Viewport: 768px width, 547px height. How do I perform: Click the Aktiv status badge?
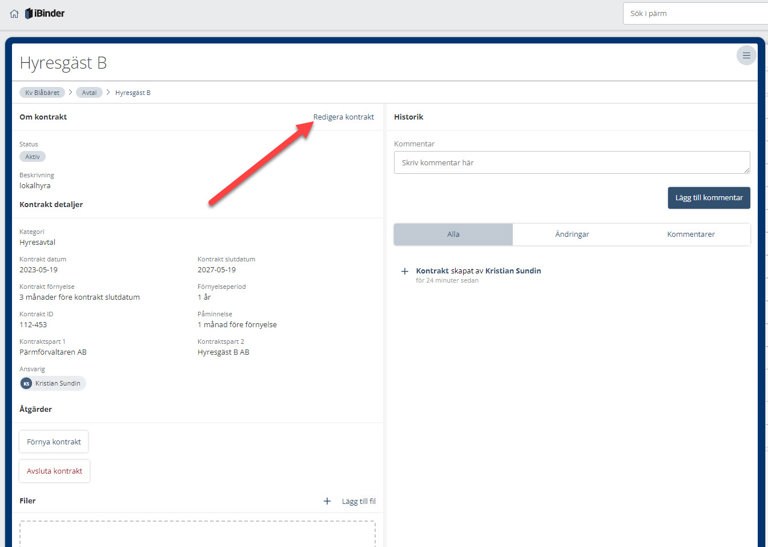[x=32, y=157]
